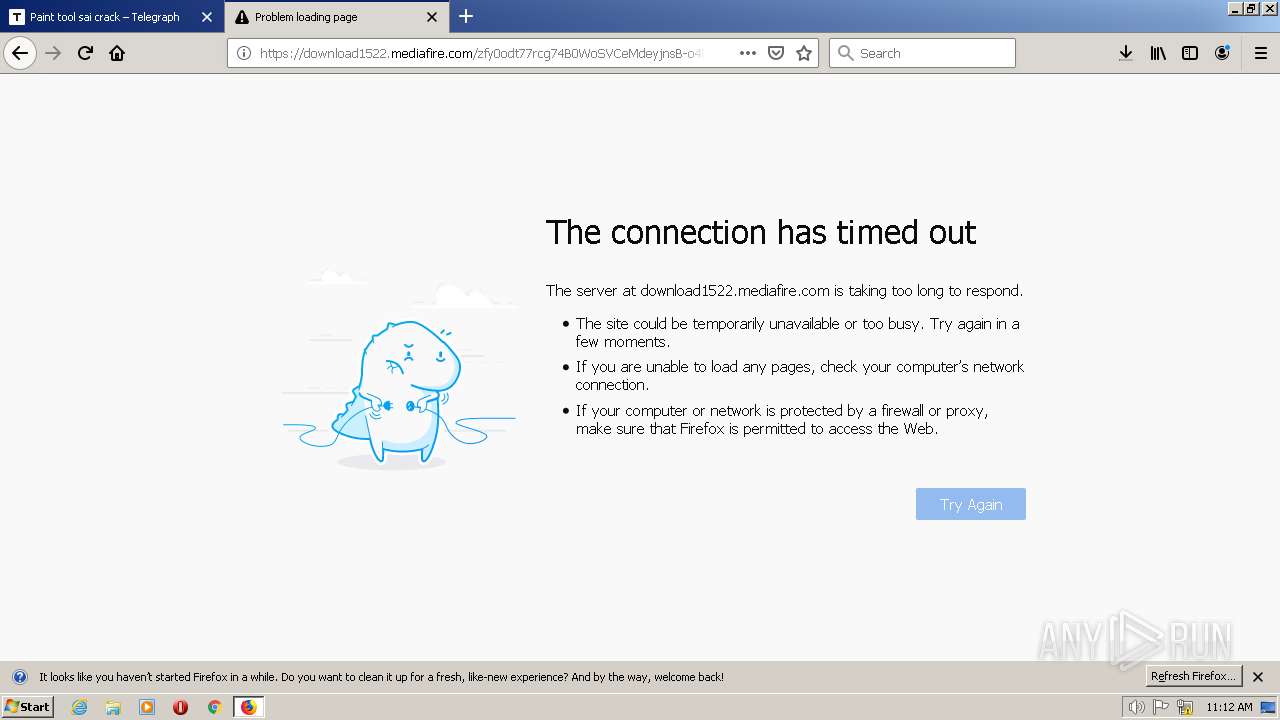Open the Action Center flag icon
1280x720 pixels.
1161,707
